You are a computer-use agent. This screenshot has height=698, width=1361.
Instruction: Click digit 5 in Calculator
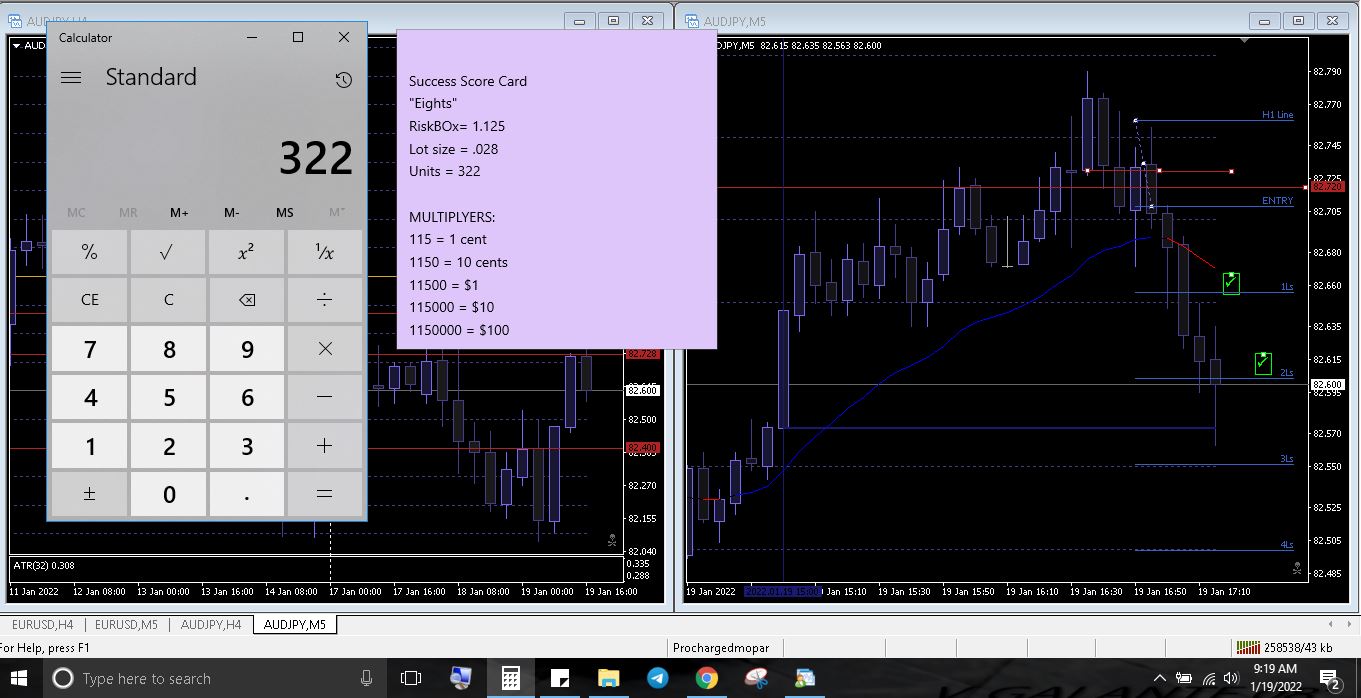[168, 397]
